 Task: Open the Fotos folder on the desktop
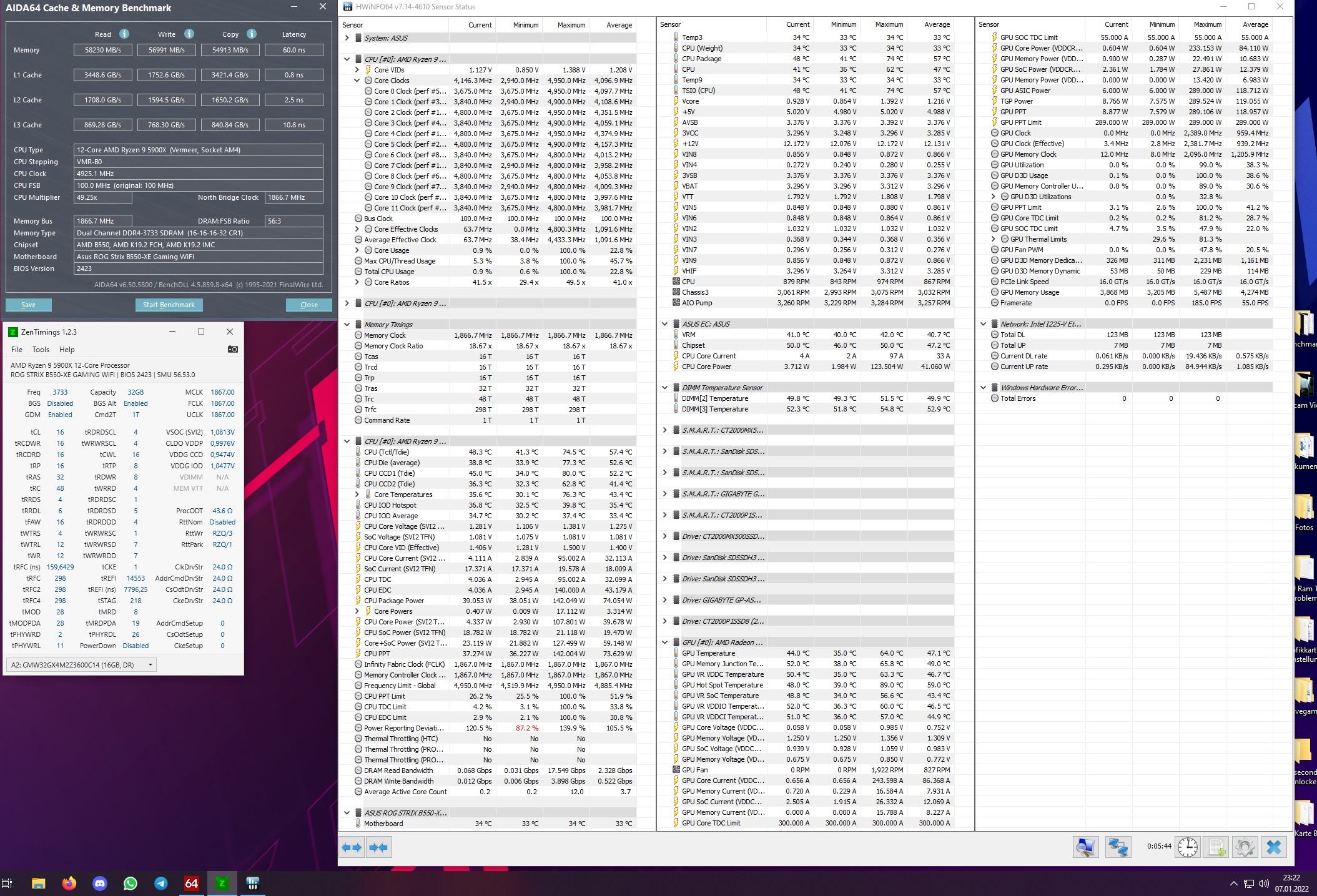pyautogui.click(x=1304, y=513)
